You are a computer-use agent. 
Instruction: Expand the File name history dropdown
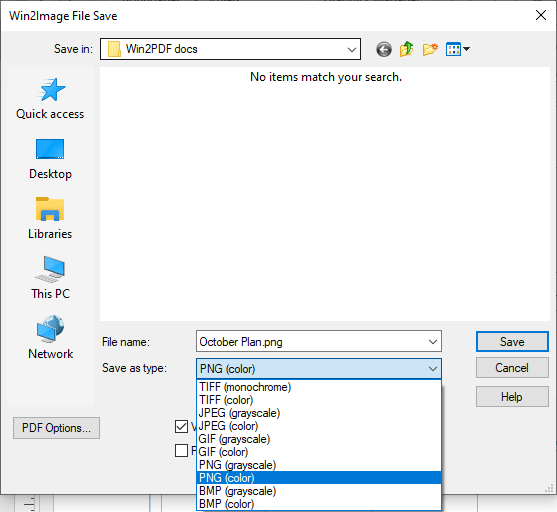[433, 342]
